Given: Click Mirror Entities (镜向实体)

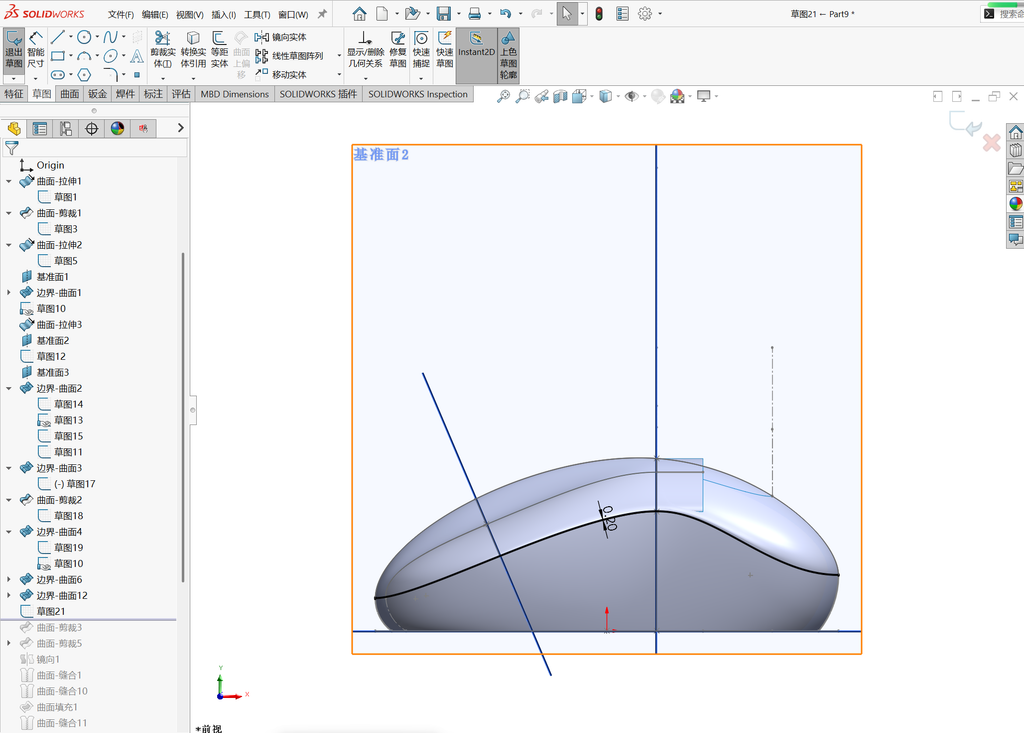Looking at the screenshot, I should 281,37.
